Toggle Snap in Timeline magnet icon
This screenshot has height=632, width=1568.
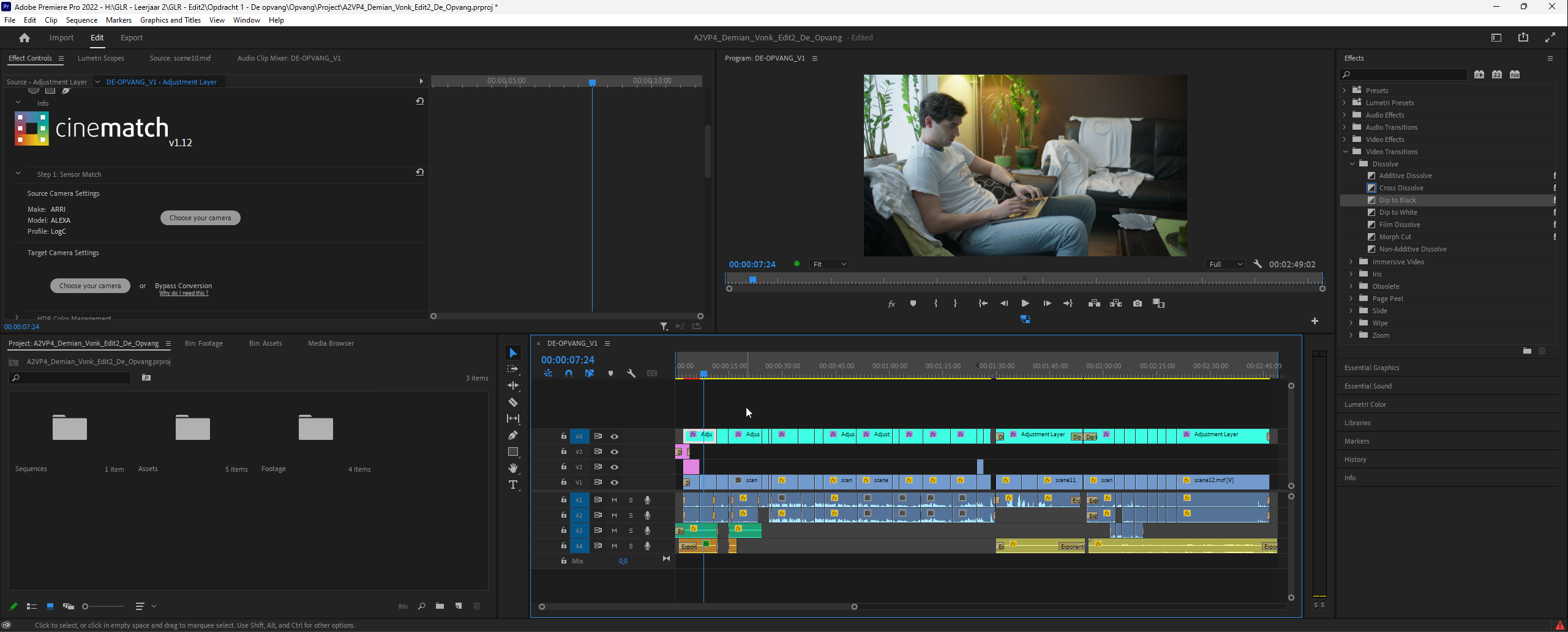tap(569, 373)
